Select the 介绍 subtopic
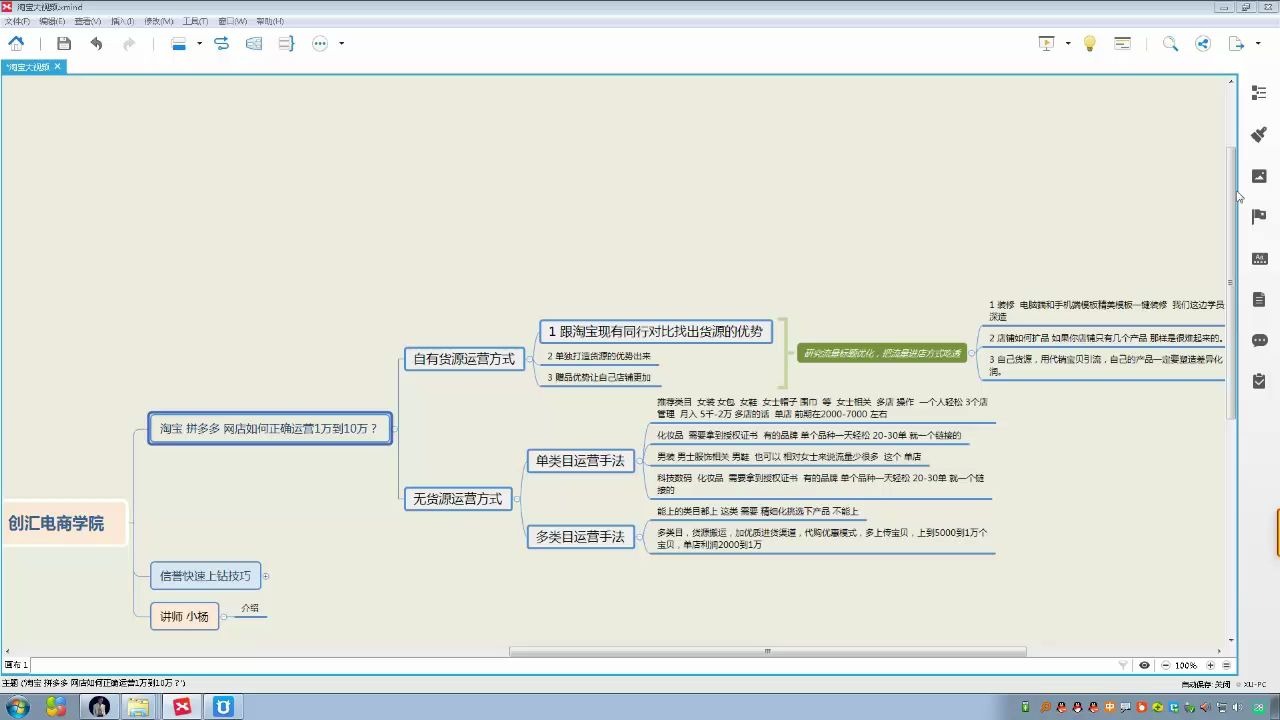This screenshot has height=720, width=1280. (250, 608)
